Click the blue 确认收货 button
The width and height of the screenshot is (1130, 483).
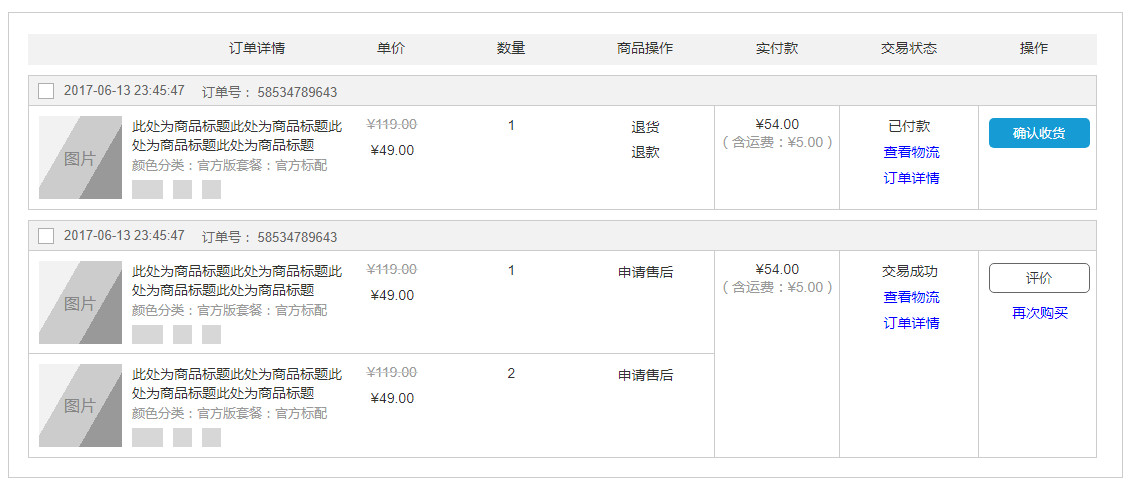pos(1039,133)
